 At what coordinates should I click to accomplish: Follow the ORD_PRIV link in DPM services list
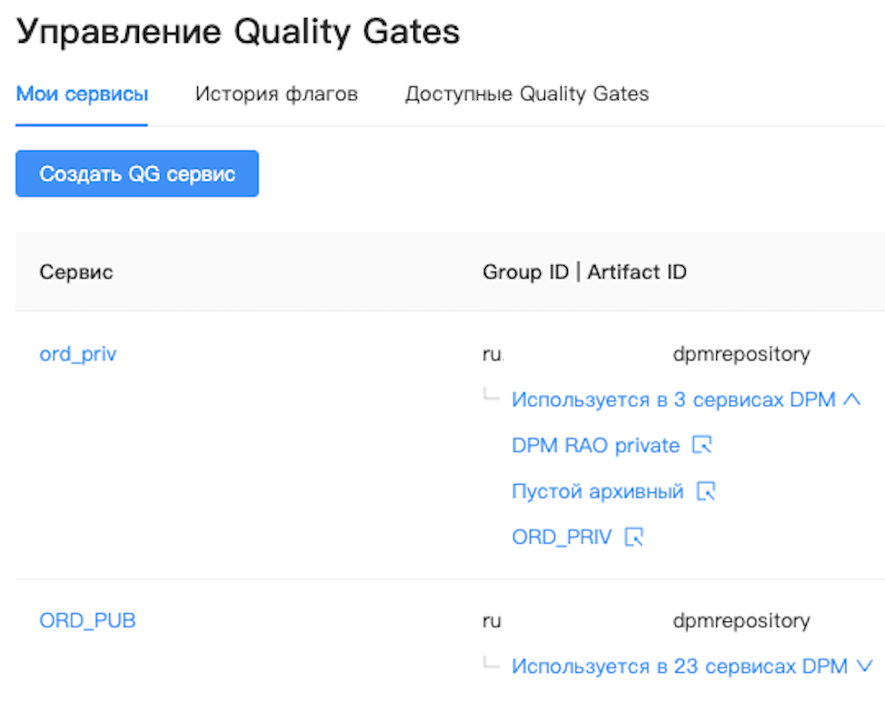[x=561, y=538]
